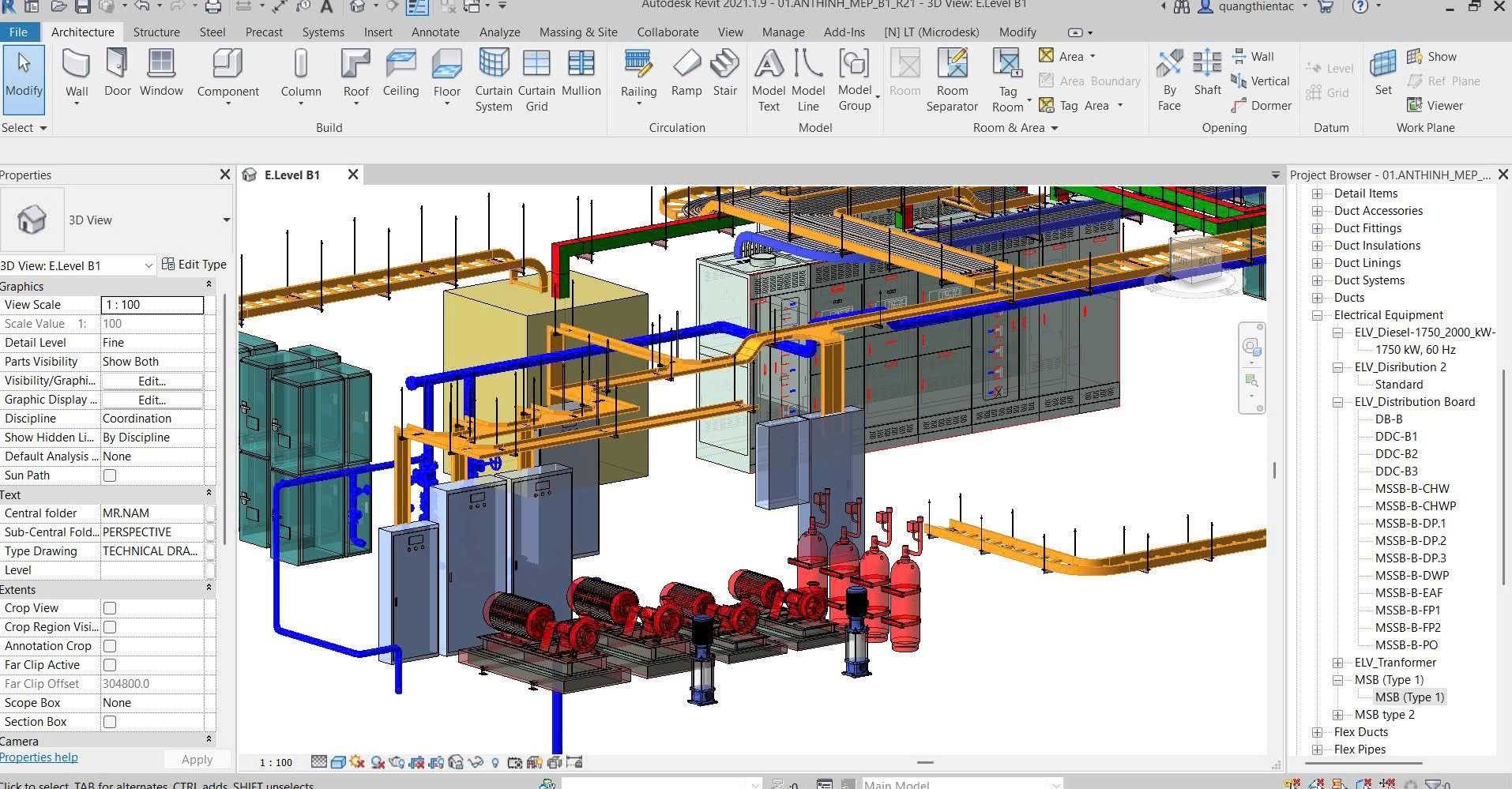Click Reveal Hidden Elements lightbulb icon
Viewport: 1512px width, 789px height.
coord(495,762)
